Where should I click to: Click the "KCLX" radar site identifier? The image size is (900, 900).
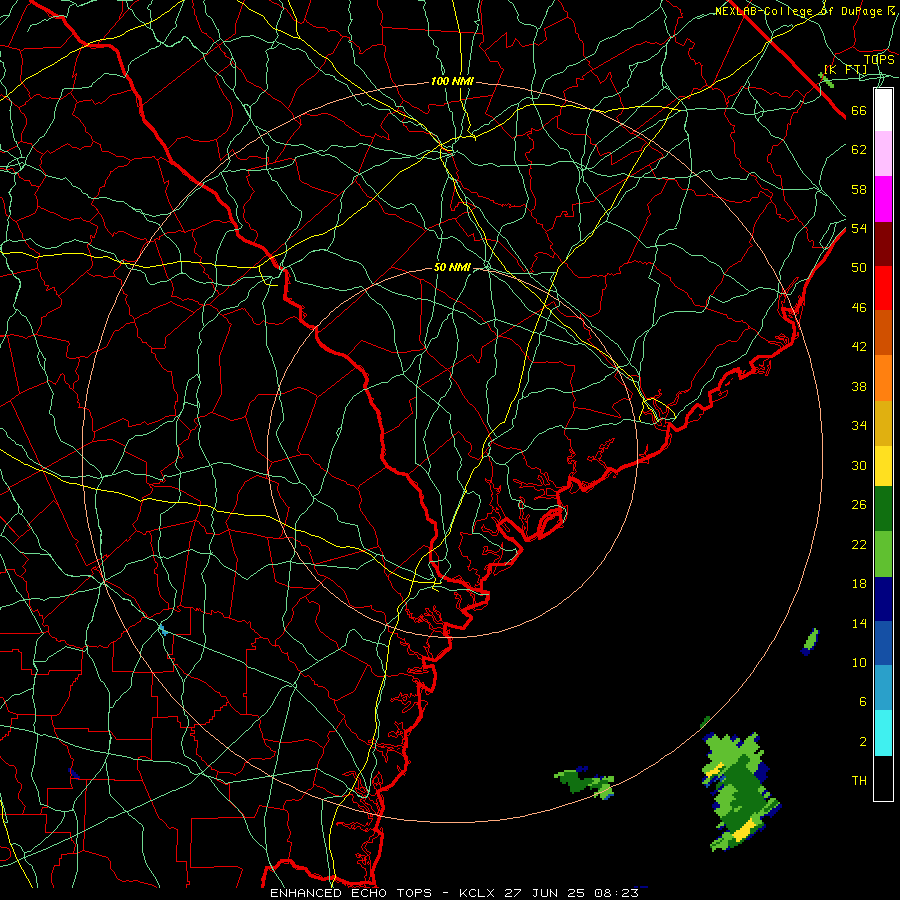tap(479, 893)
